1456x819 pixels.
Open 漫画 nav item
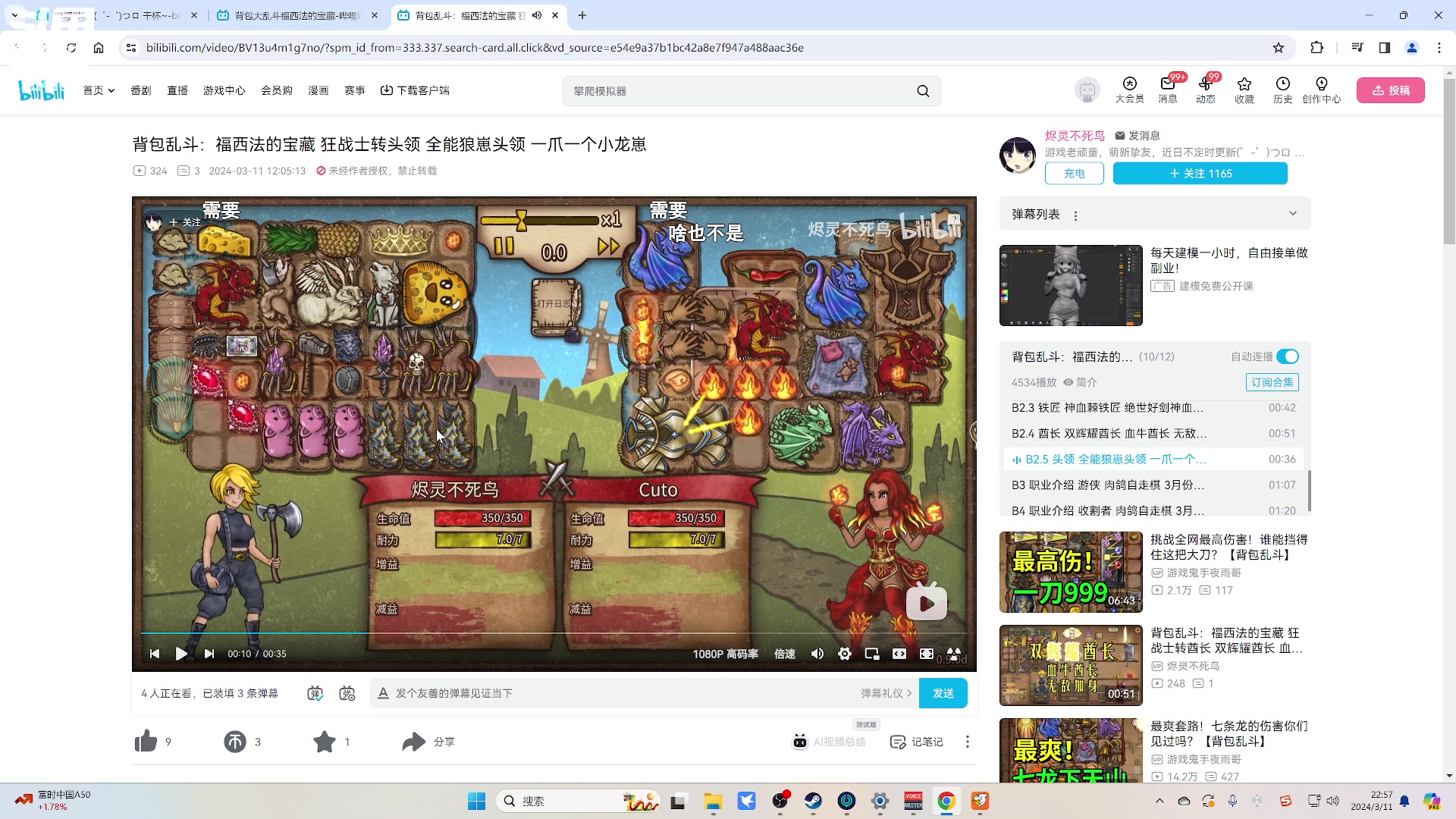click(x=318, y=90)
